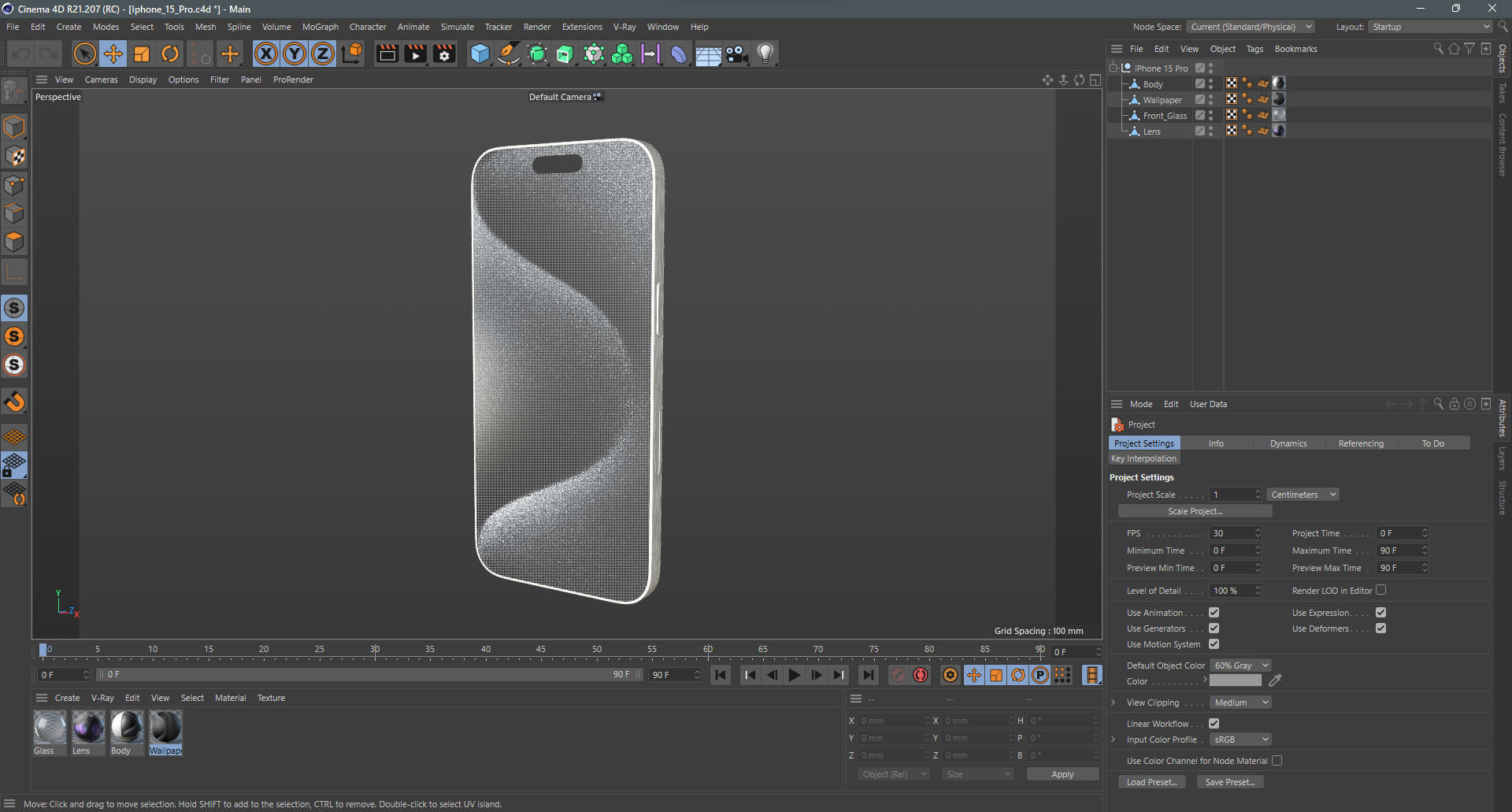Open Node Space dropdown
1512x812 pixels.
point(1251,27)
